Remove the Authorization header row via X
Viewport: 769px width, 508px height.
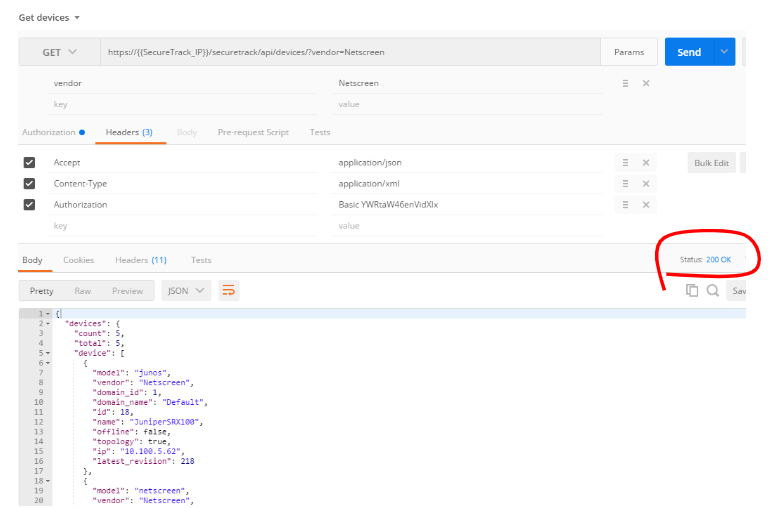[x=646, y=205]
